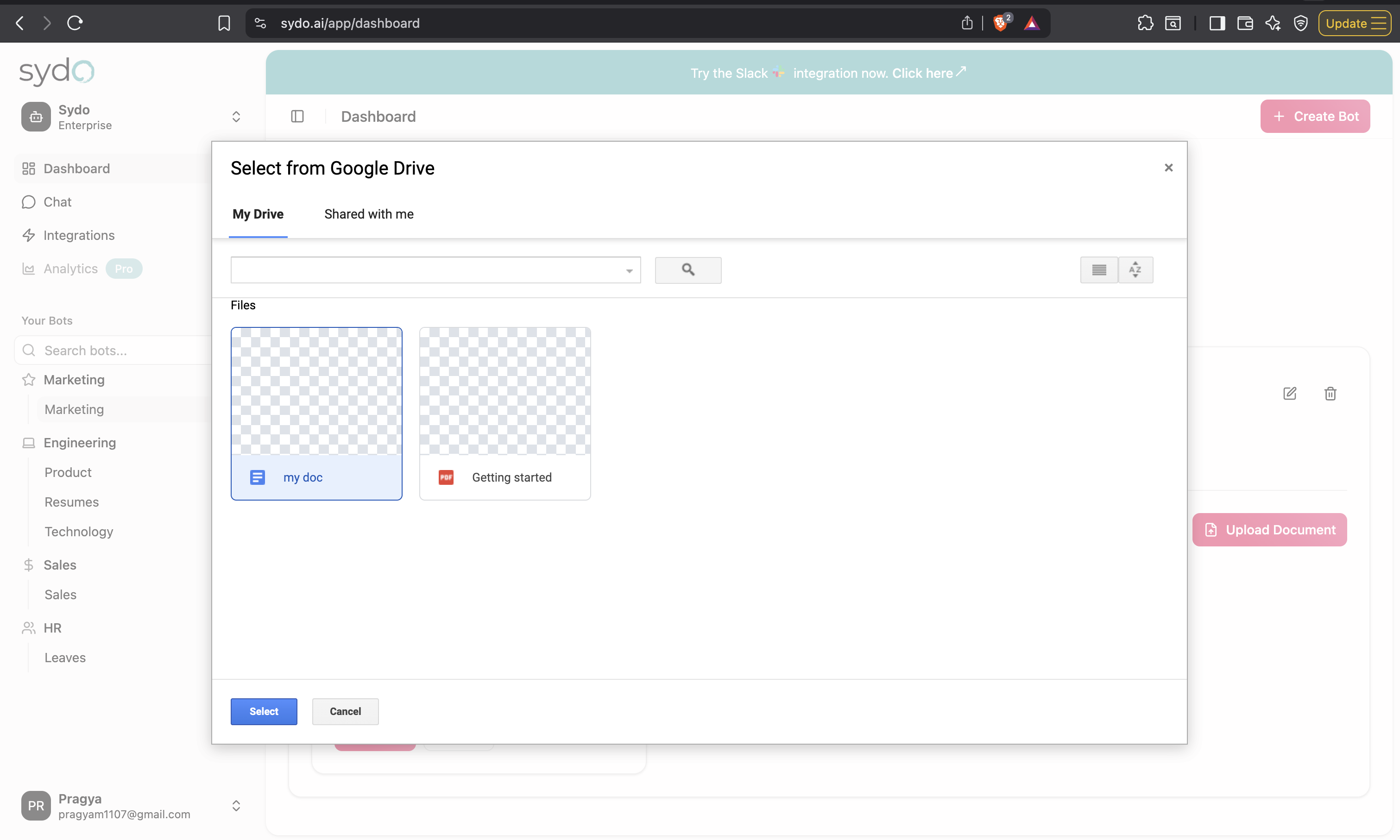Click Google Docs icon beside my doc
Image resolution: width=1400 pixels, height=840 pixels.
click(x=258, y=478)
